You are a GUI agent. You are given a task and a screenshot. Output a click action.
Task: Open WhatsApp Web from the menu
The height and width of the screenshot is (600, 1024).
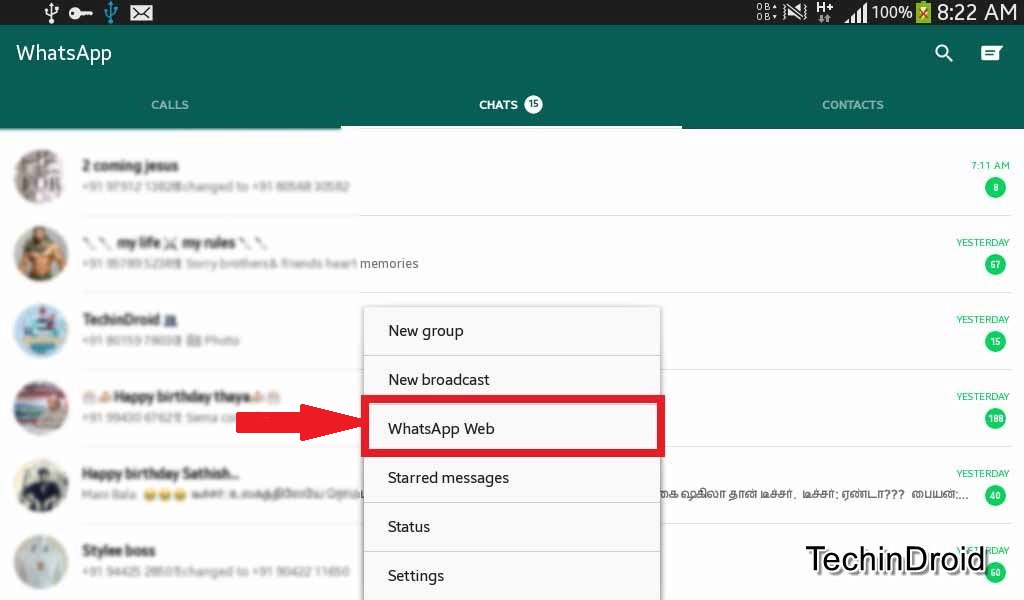click(x=513, y=428)
